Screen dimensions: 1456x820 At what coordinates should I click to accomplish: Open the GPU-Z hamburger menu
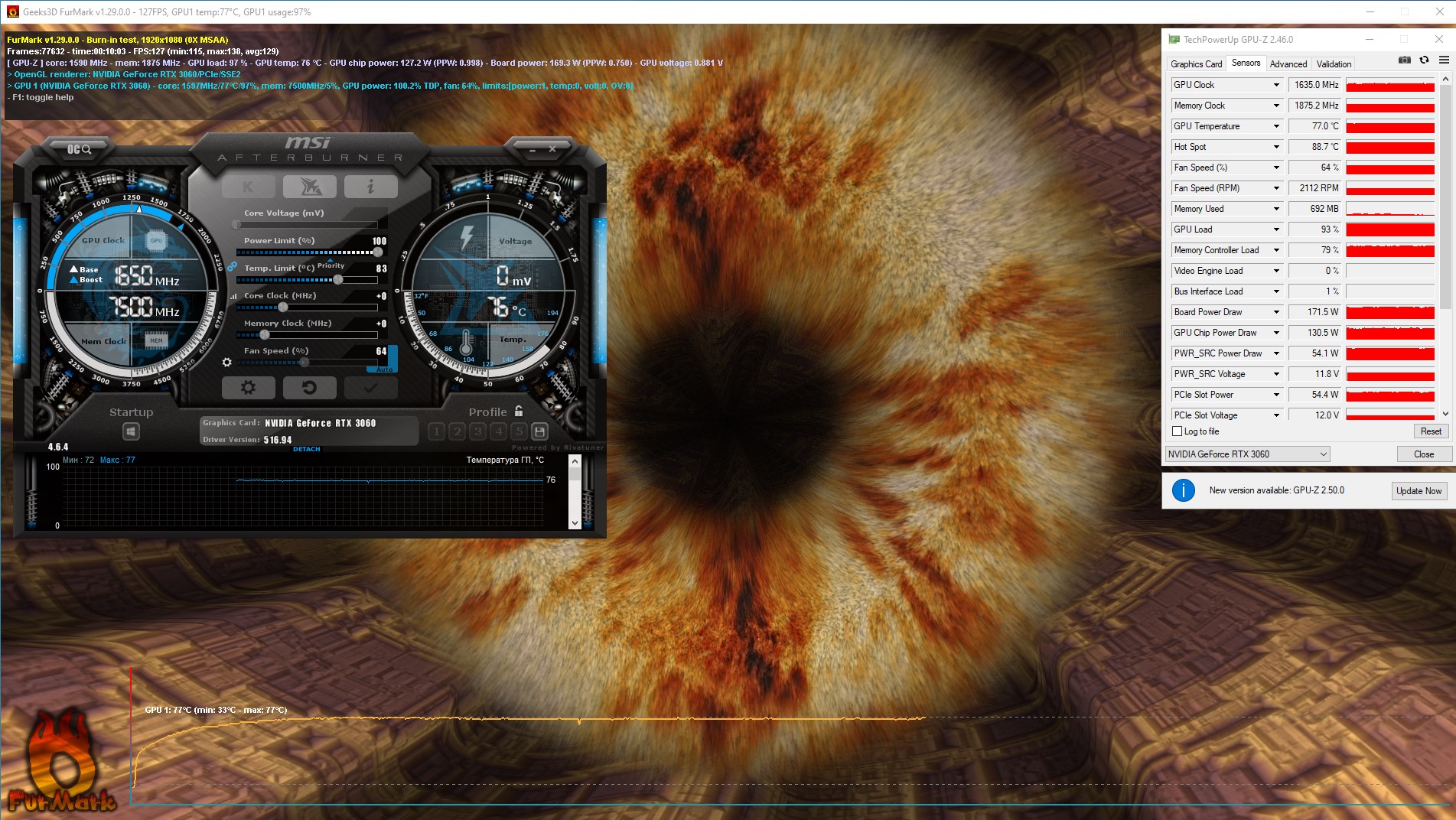pos(1444,60)
